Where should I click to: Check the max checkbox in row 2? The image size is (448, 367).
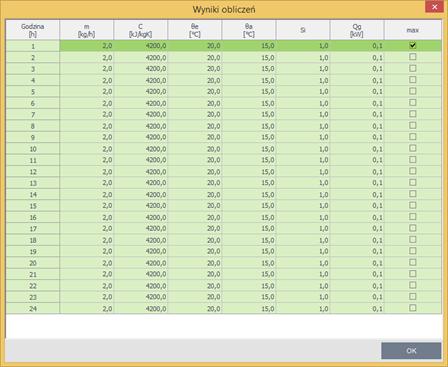[x=413, y=57]
